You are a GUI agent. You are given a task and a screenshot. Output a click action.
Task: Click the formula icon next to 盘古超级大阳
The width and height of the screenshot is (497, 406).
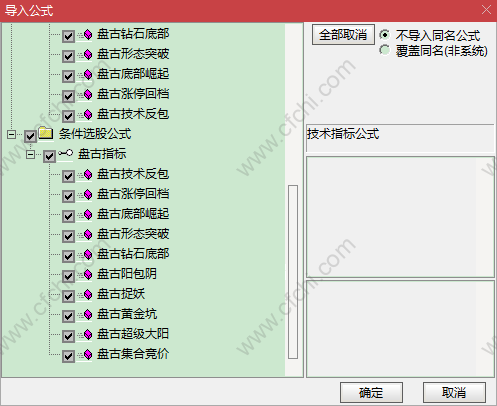[88, 335]
